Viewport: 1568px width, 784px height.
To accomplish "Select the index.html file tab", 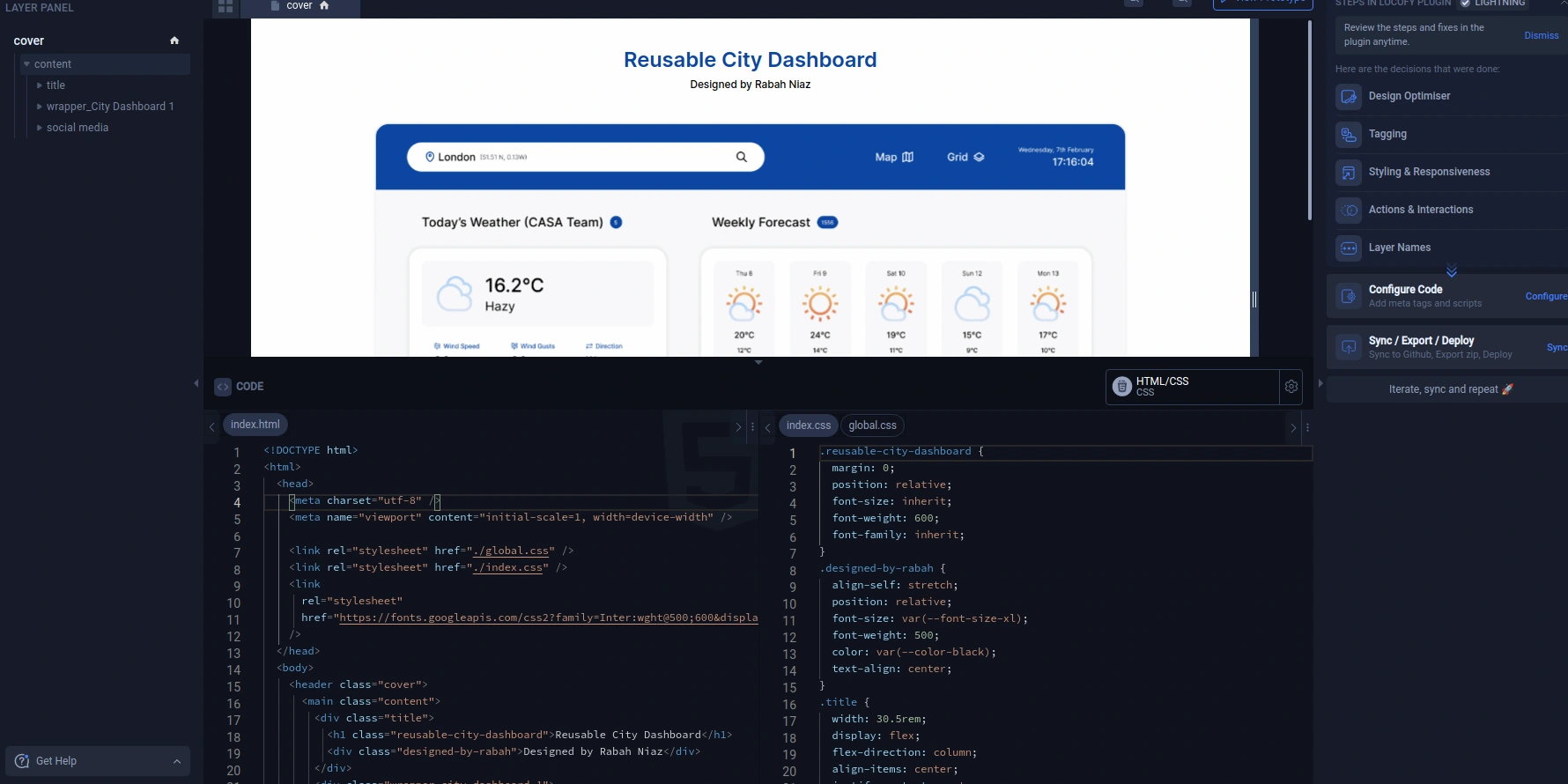I will pyautogui.click(x=255, y=425).
